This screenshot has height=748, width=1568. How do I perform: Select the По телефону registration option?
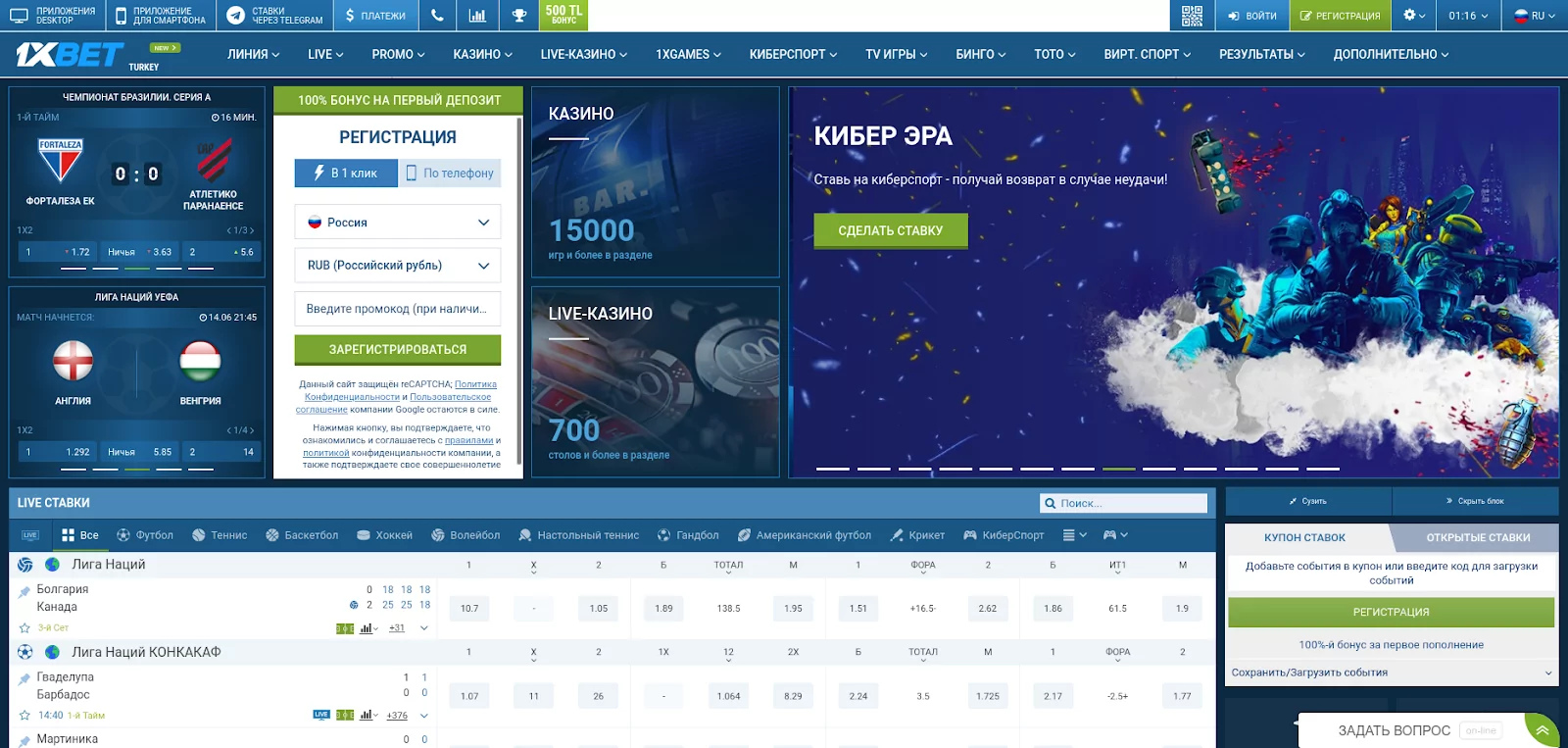tap(450, 174)
